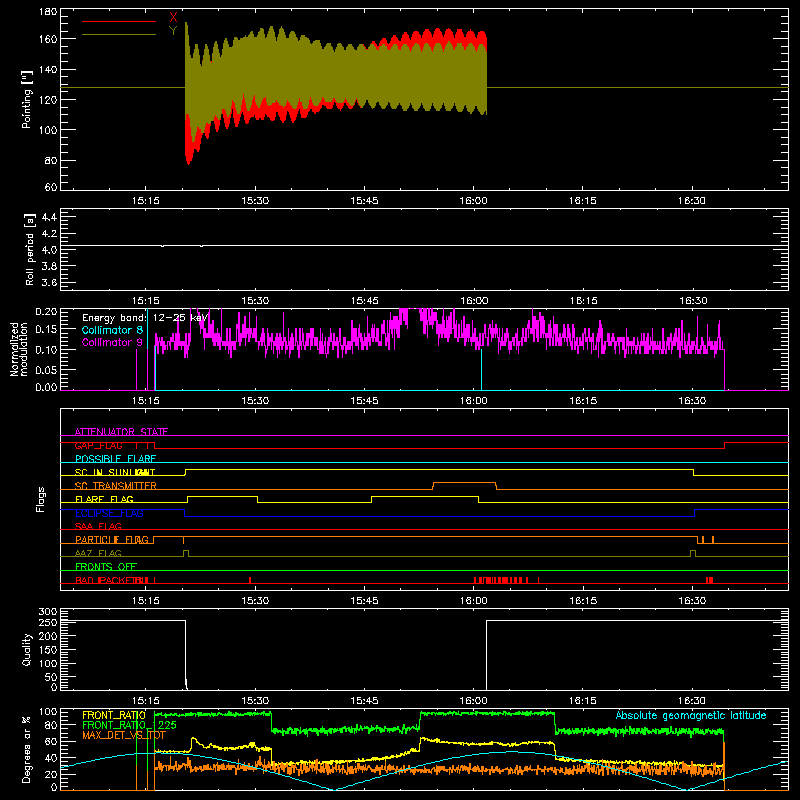
Task: Click the SC_TRANSMITTER flag label
Action: pyautogui.click(x=116, y=486)
